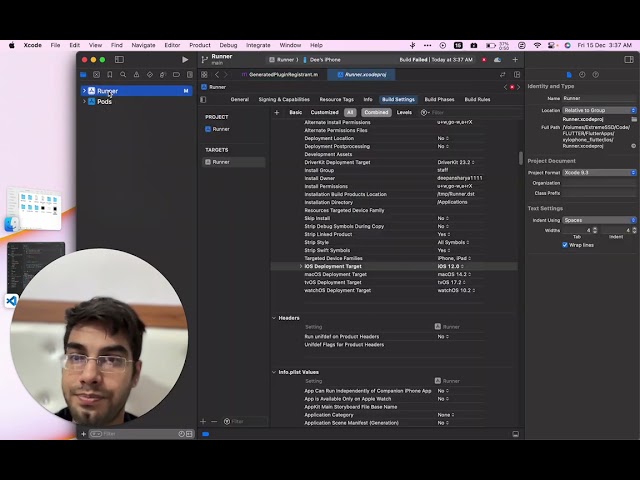Click the Build Failed status message
The width and height of the screenshot is (640, 480).
(x=436, y=60)
